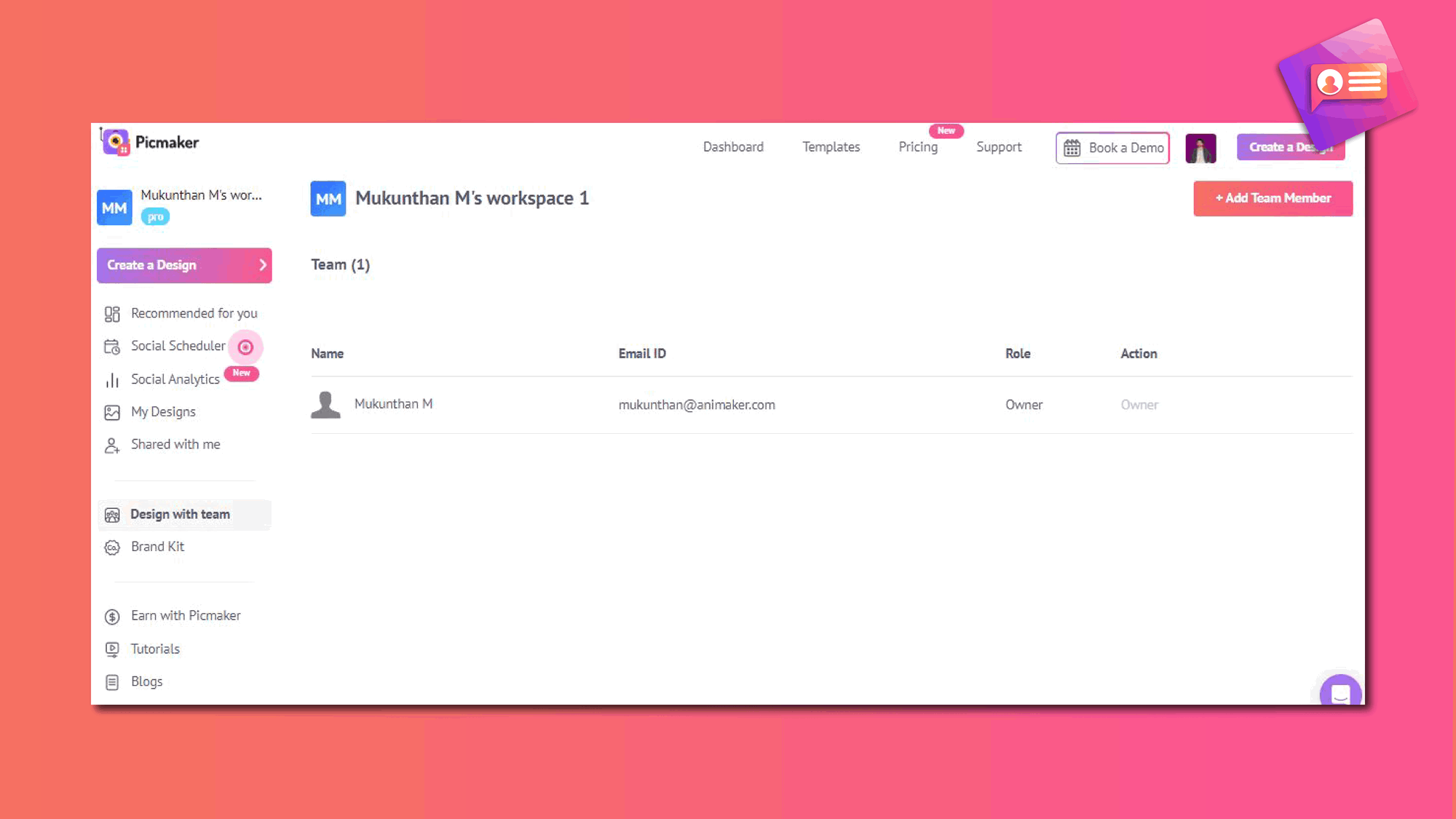Click the My Designs image icon
Viewport: 1456px width, 819px height.
112,413
